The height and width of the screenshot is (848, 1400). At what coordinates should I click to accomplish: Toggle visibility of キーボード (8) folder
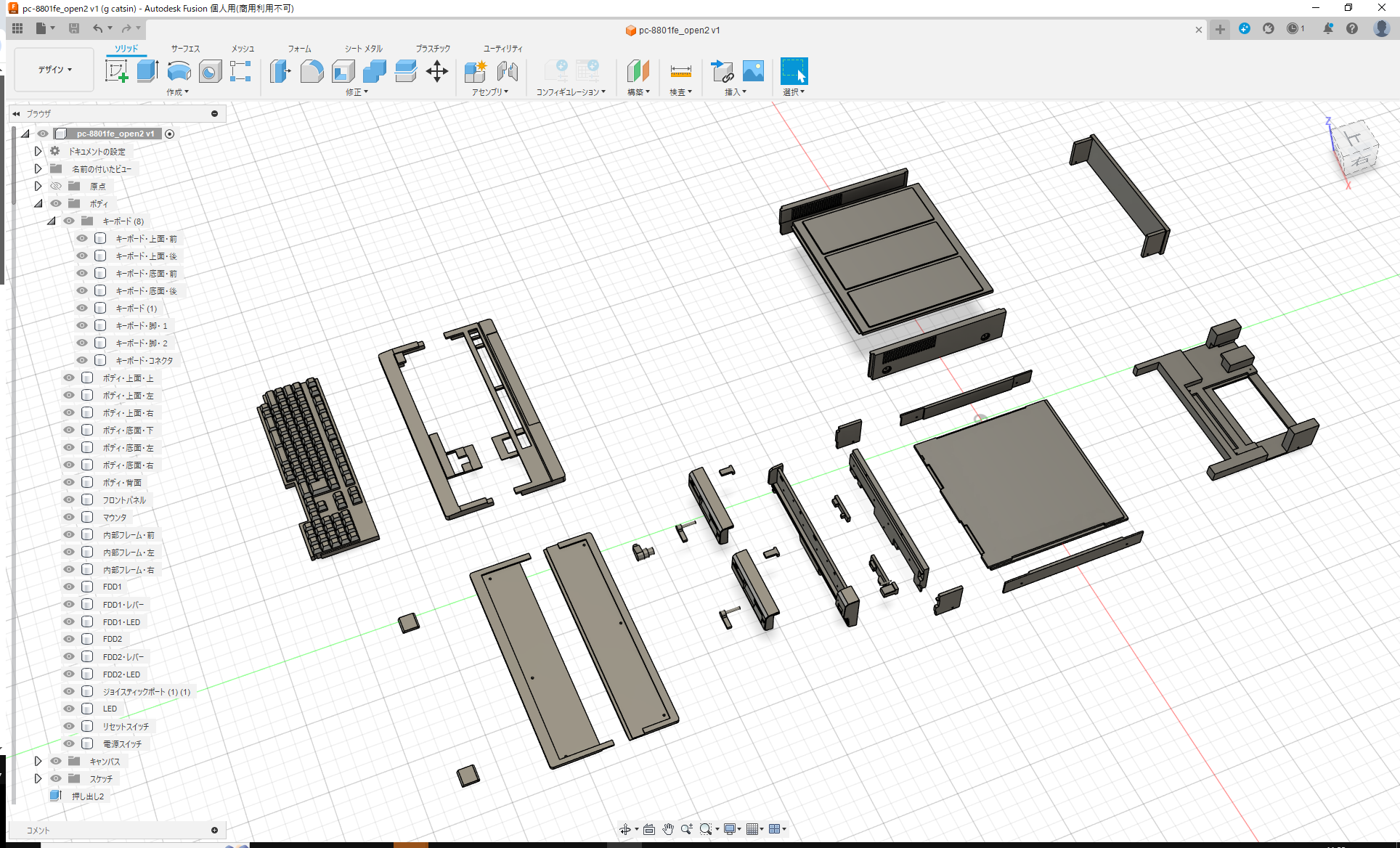[x=68, y=221]
